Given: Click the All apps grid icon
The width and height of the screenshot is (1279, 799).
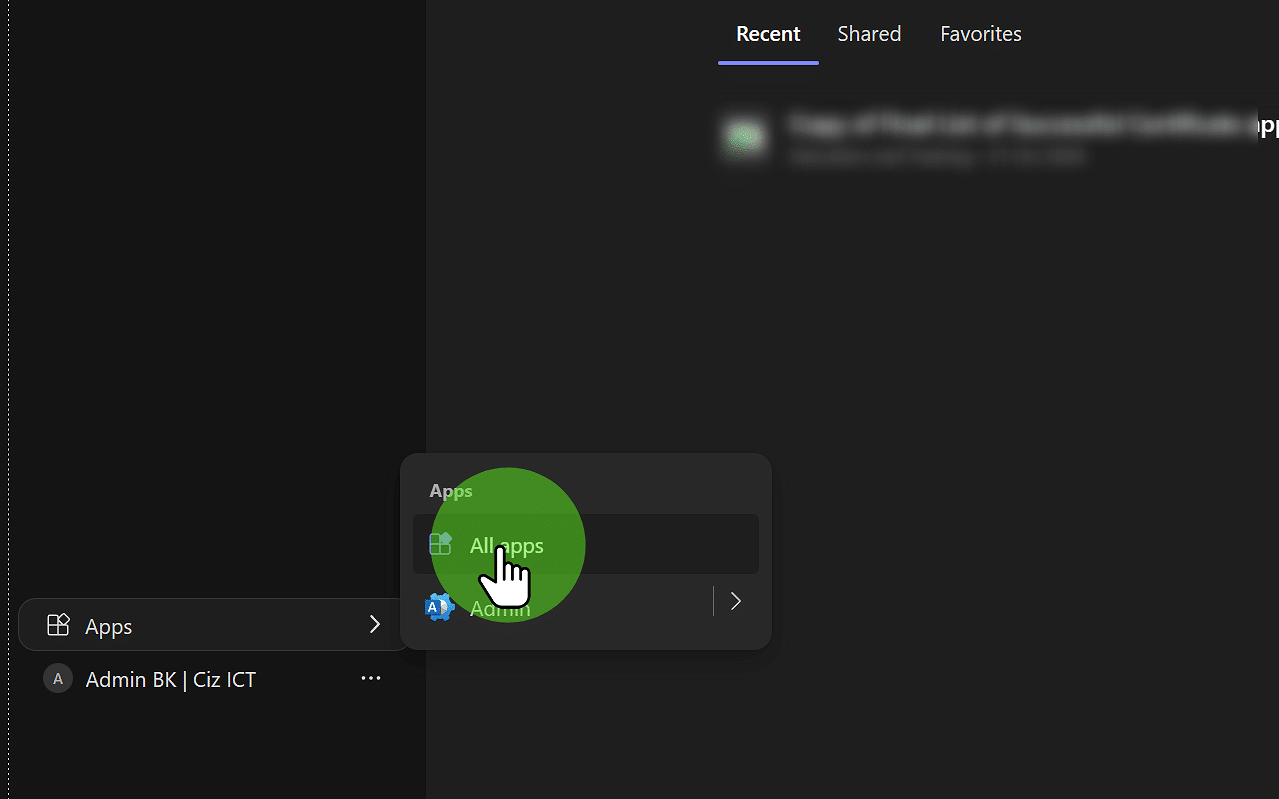Looking at the screenshot, I should 440,543.
